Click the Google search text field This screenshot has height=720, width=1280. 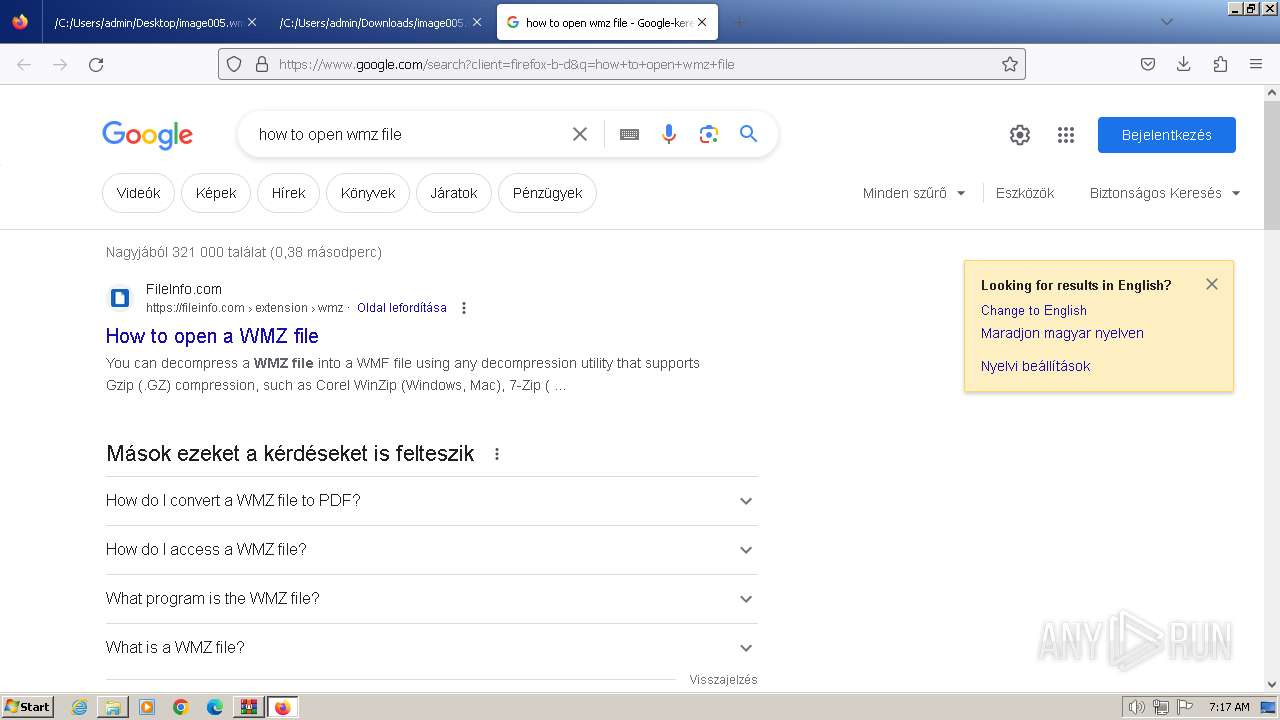tap(410, 134)
